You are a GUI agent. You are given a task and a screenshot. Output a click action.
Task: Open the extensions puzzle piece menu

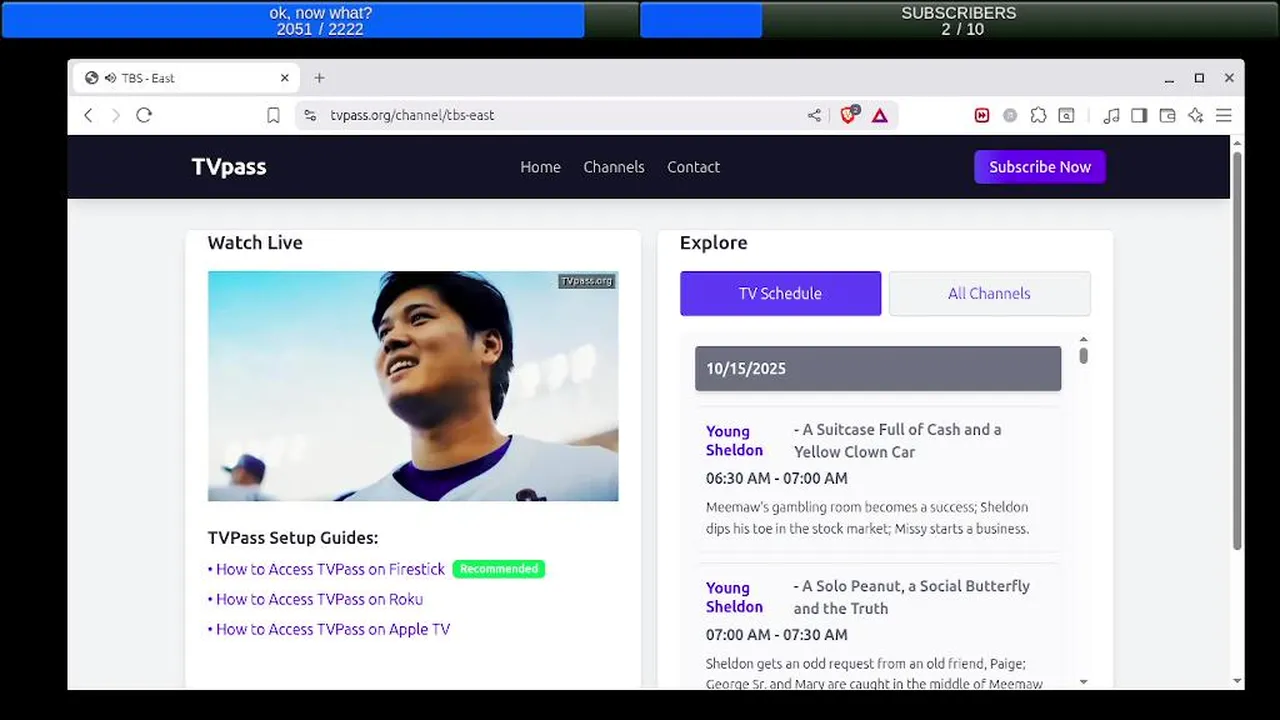tap(1038, 116)
